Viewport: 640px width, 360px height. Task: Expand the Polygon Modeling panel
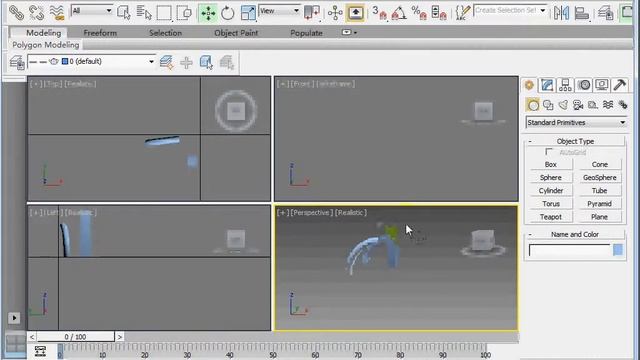pyautogui.click(x=45, y=45)
